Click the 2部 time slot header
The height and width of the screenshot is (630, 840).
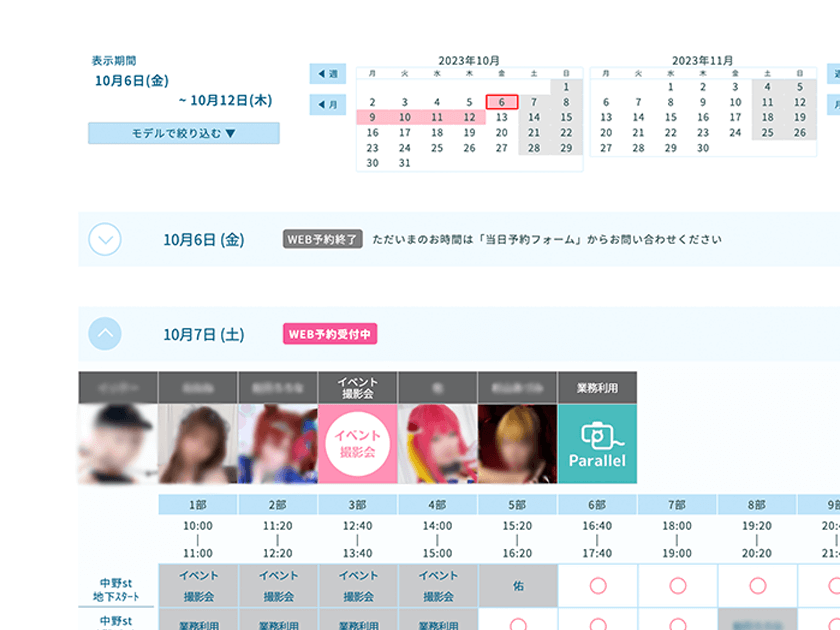tap(278, 505)
